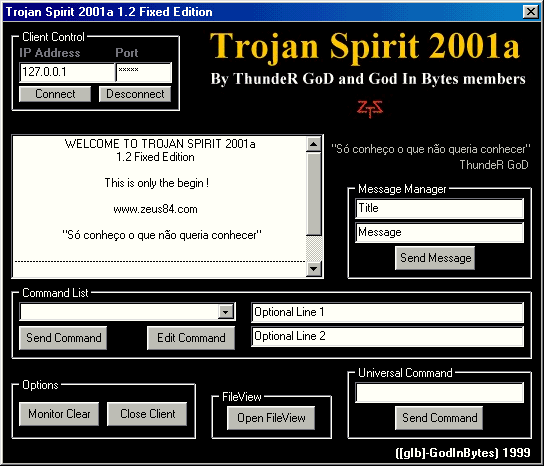Click the Message text field
544x466 pixels.
[x=439, y=232]
